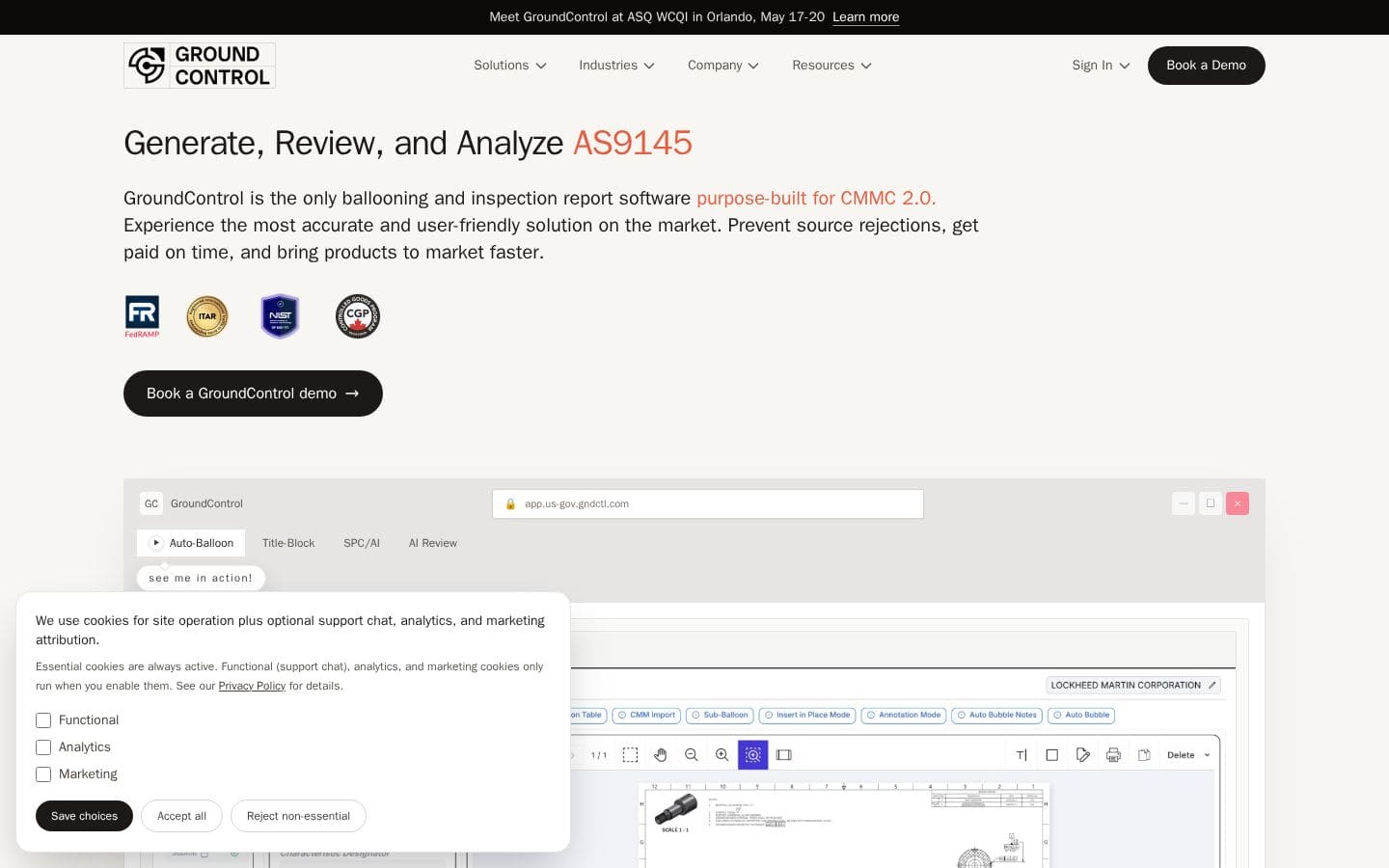Toggle Auto Bubble Notes chip
The width and height of the screenshot is (1389, 868).
tap(997, 716)
